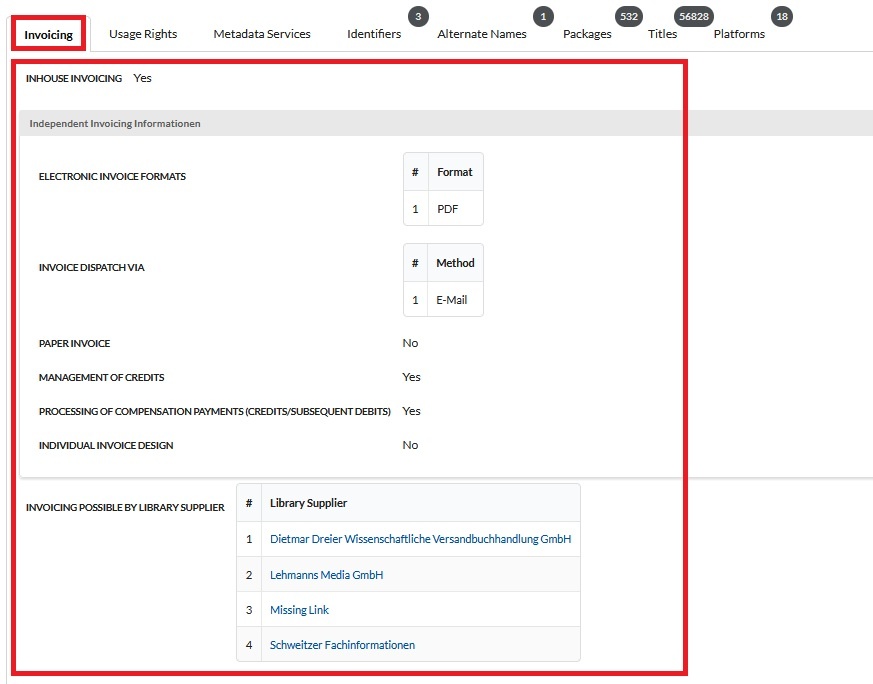Open the Titles tab

(x=662, y=34)
